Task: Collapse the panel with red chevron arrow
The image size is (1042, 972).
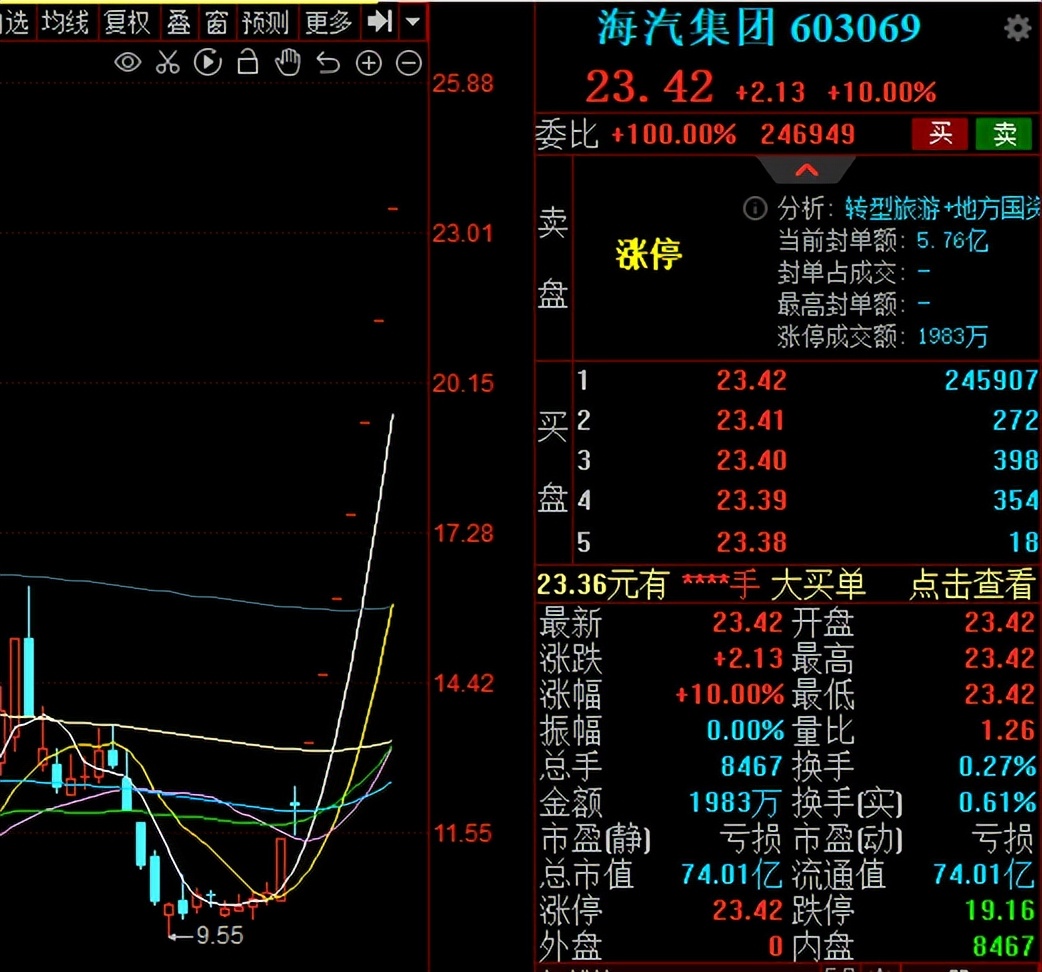Action: point(807,170)
